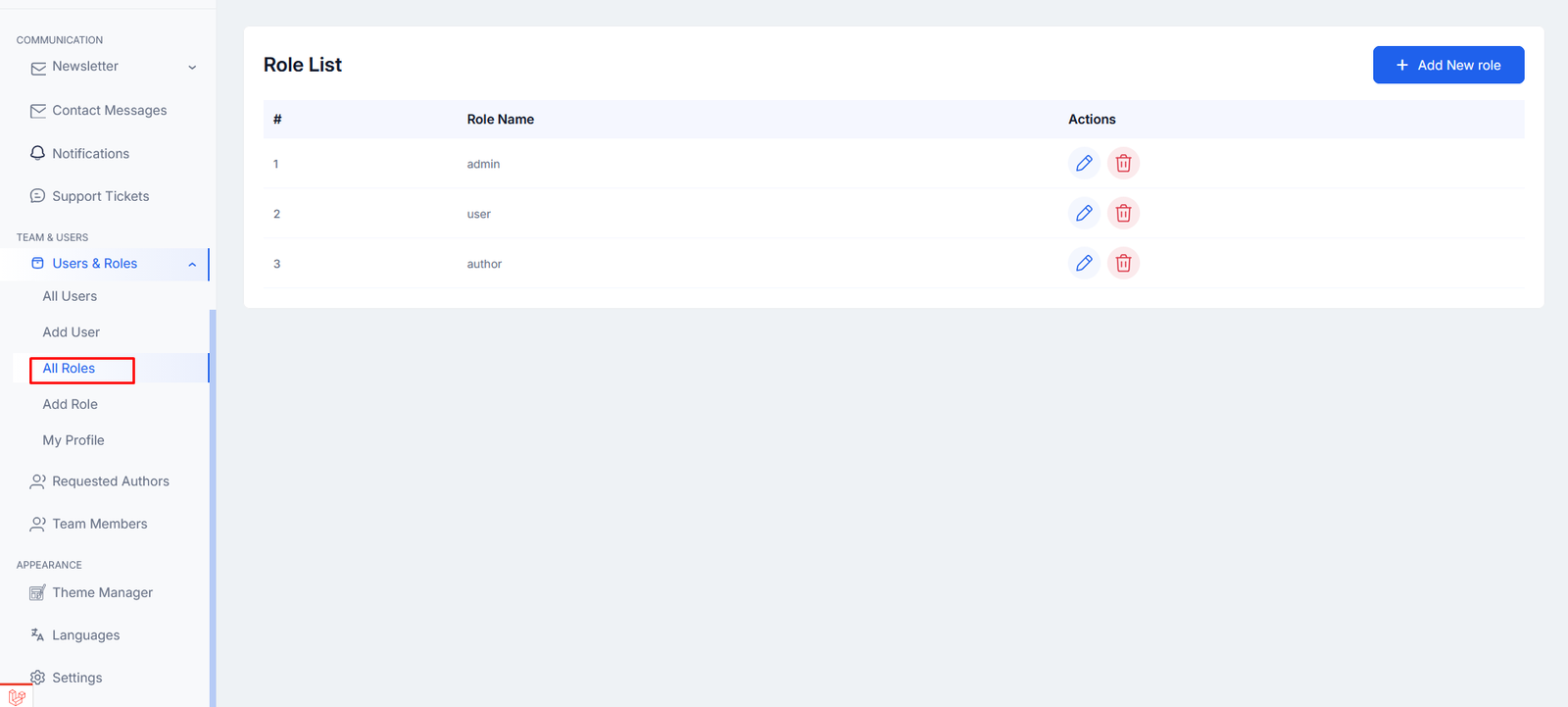Open Notifications page

(x=91, y=153)
